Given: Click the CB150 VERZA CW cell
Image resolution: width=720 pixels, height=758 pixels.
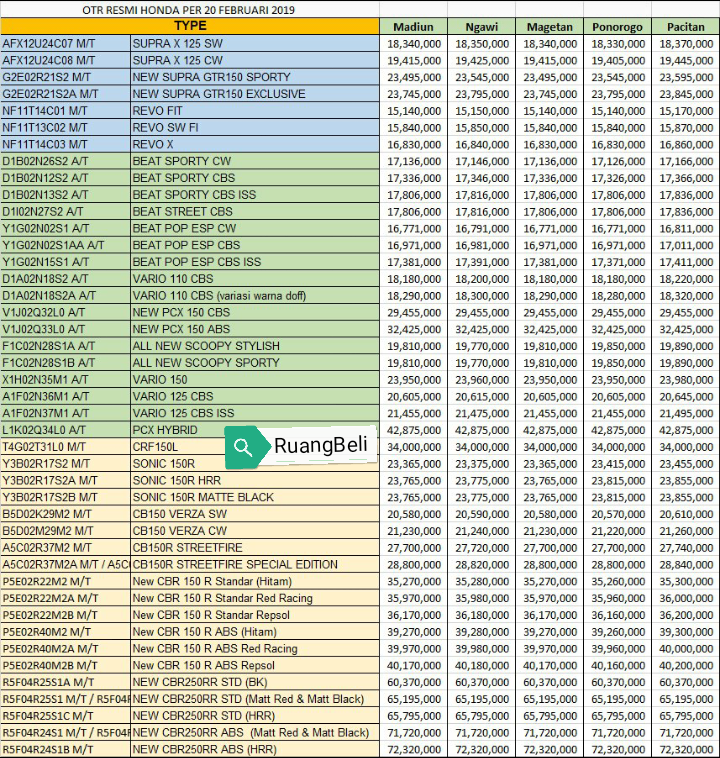Looking at the screenshot, I should (x=255, y=531).
